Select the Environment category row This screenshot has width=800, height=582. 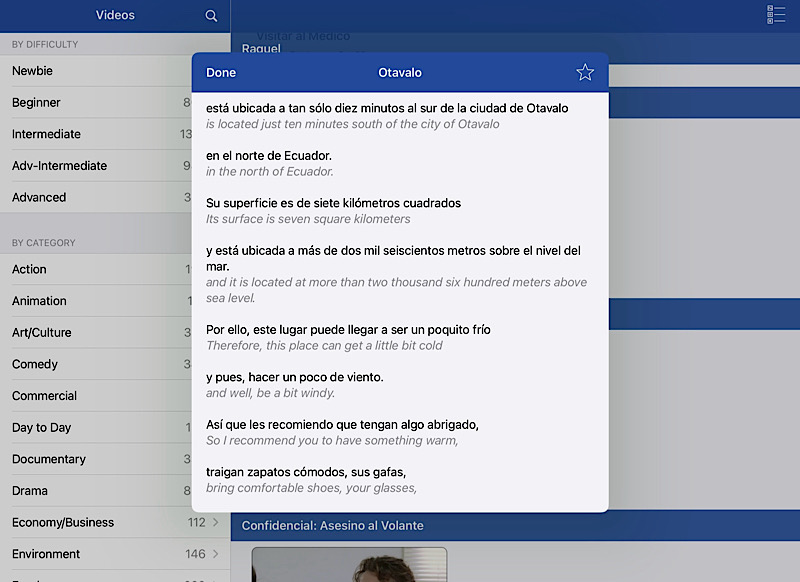click(x=115, y=554)
